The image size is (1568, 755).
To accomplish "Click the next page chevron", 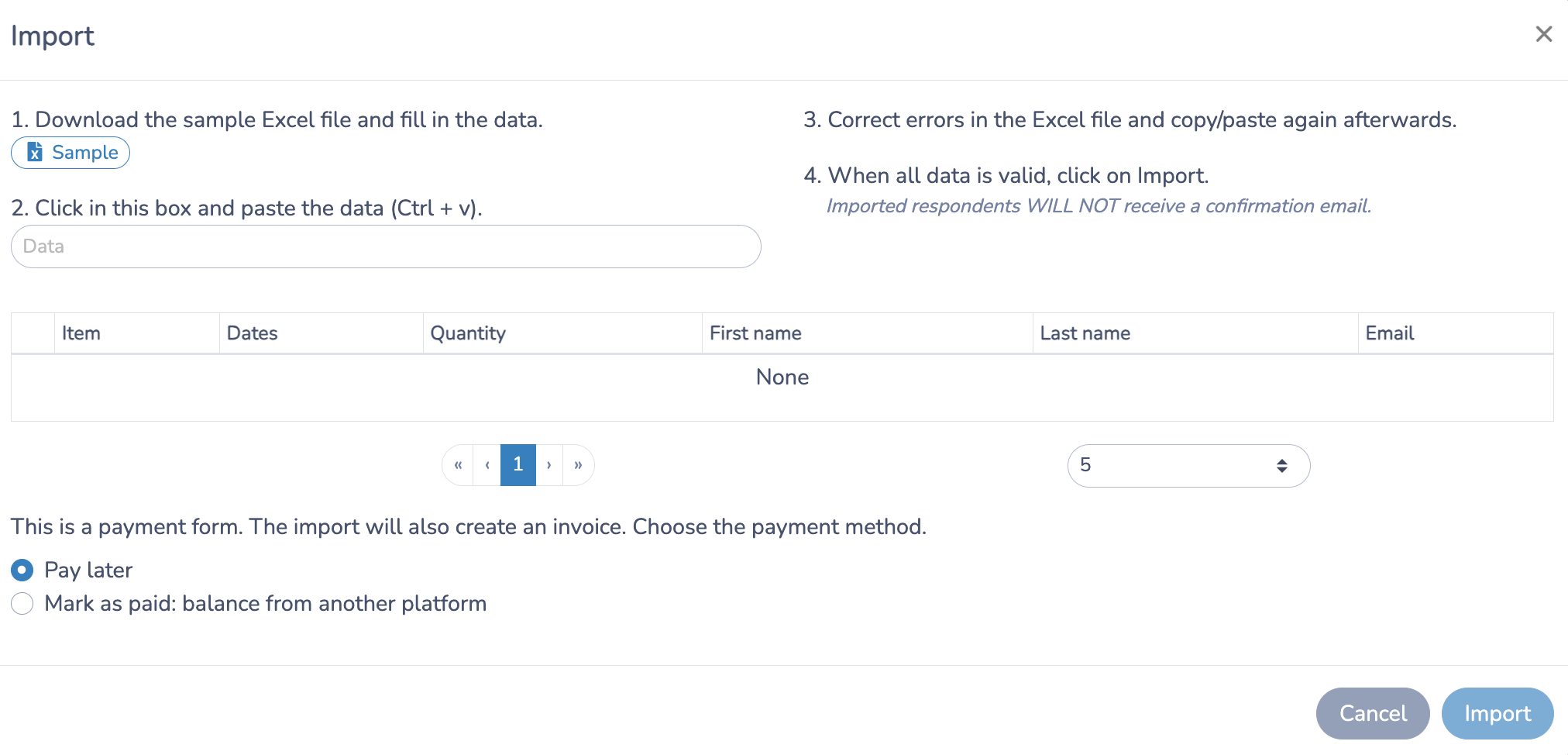I will point(548,464).
